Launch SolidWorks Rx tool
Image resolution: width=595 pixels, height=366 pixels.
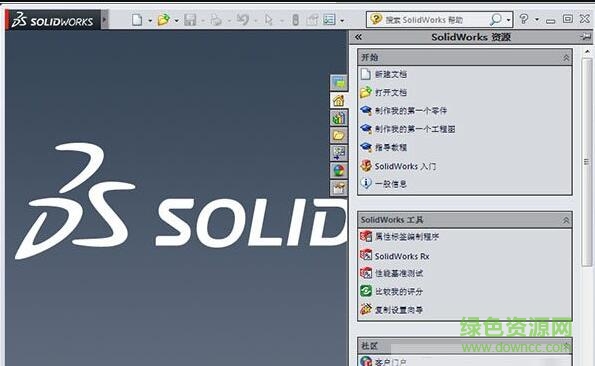[x=402, y=256]
